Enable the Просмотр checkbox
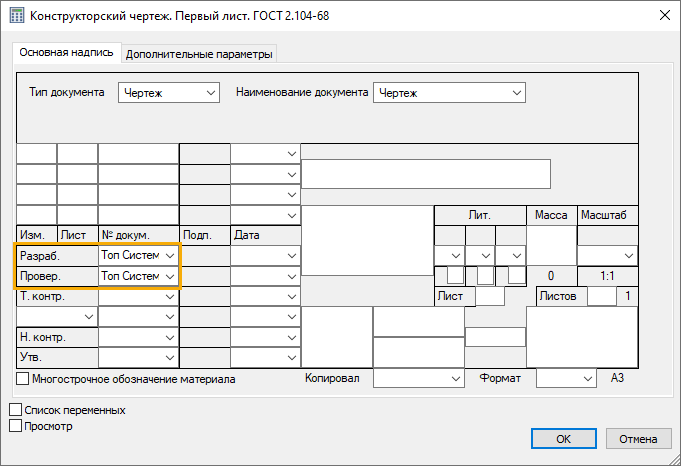The image size is (681, 466). [15, 426]
